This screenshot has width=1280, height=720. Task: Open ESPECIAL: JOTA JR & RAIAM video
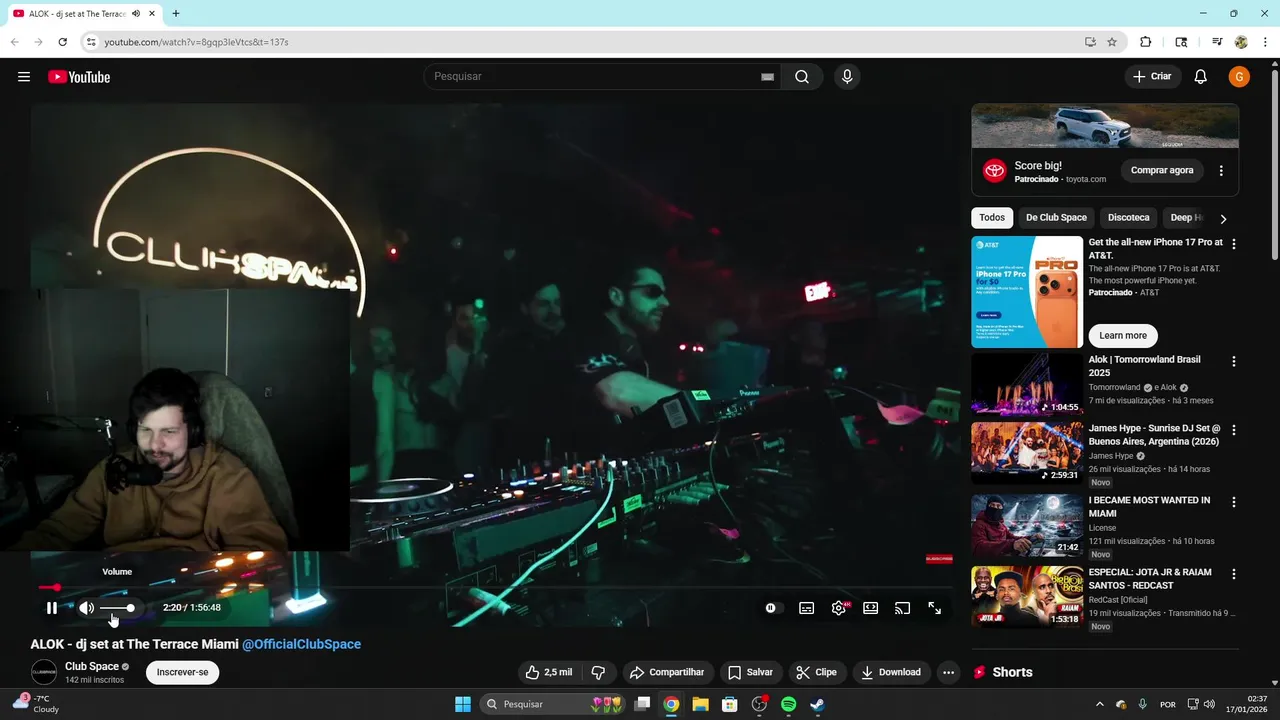pyautogui.click(x=1027, y=597)
